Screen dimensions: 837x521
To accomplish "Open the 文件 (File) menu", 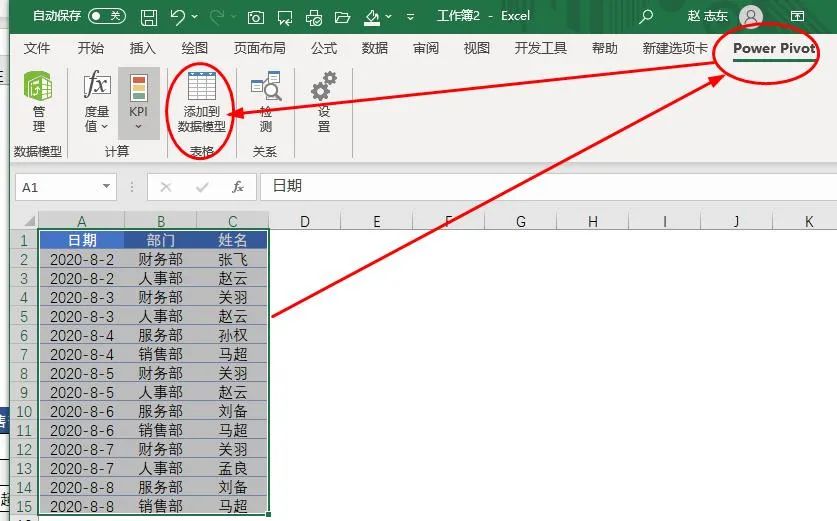I will coord(37,48).
